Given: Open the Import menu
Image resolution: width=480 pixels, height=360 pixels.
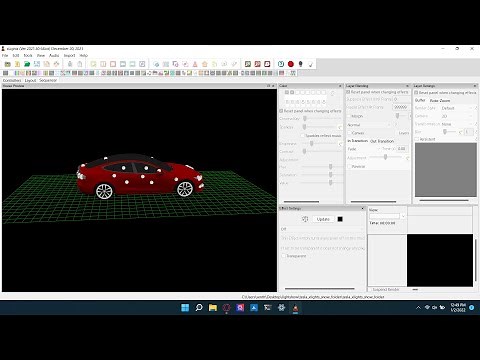Looking at the screenshot, I should click(x=69, y=55).
